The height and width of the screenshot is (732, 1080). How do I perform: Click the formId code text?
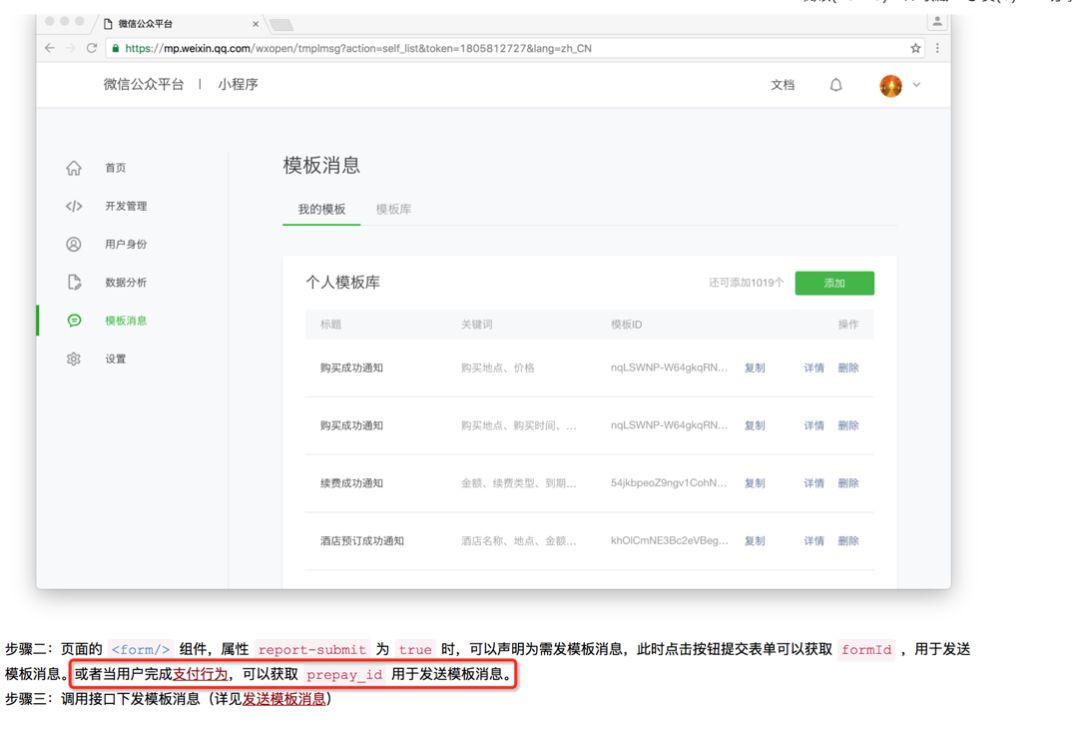[x=866, y=649]
